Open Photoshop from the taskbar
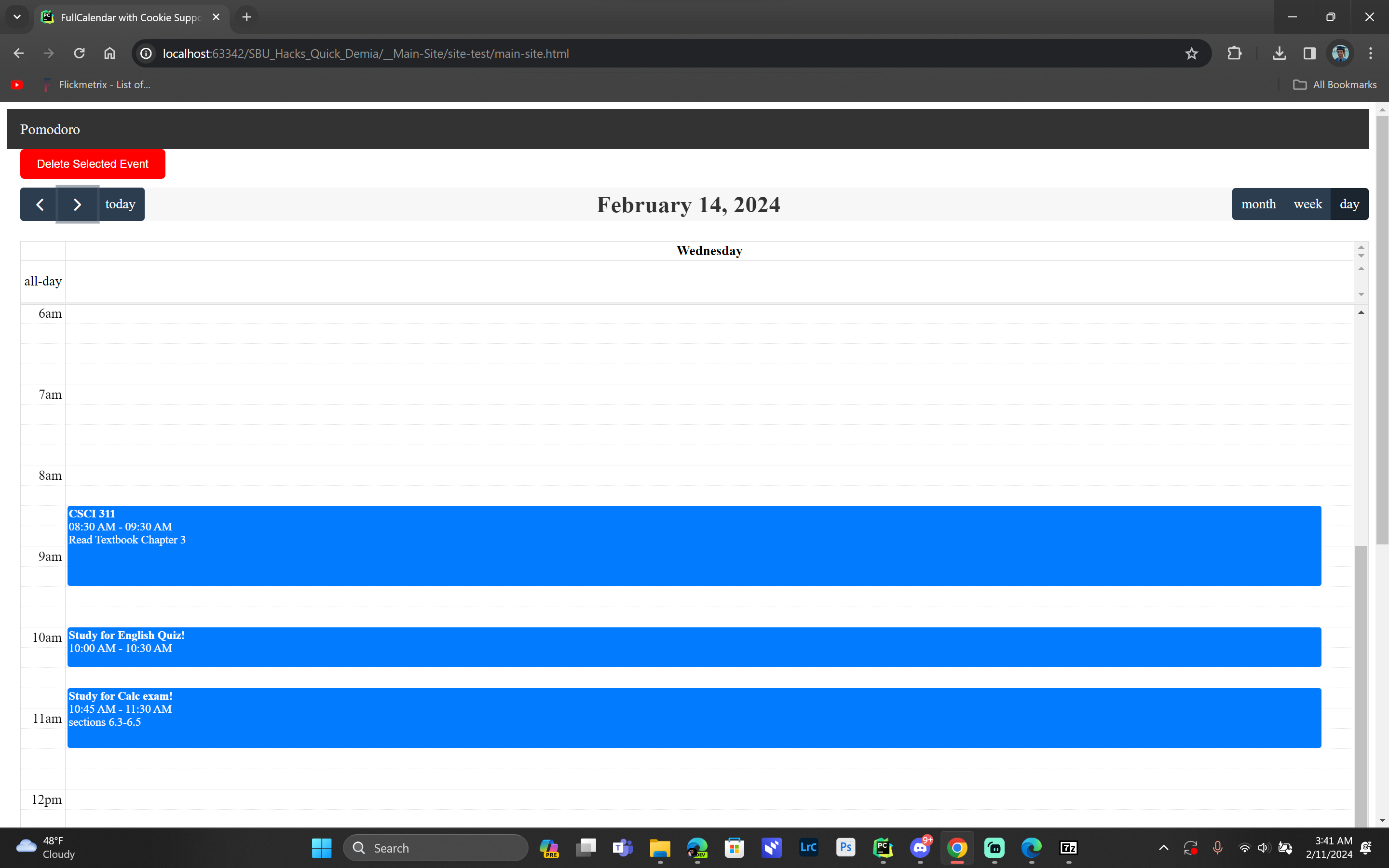Screen dimensions: 1389x868 point(845,847)
